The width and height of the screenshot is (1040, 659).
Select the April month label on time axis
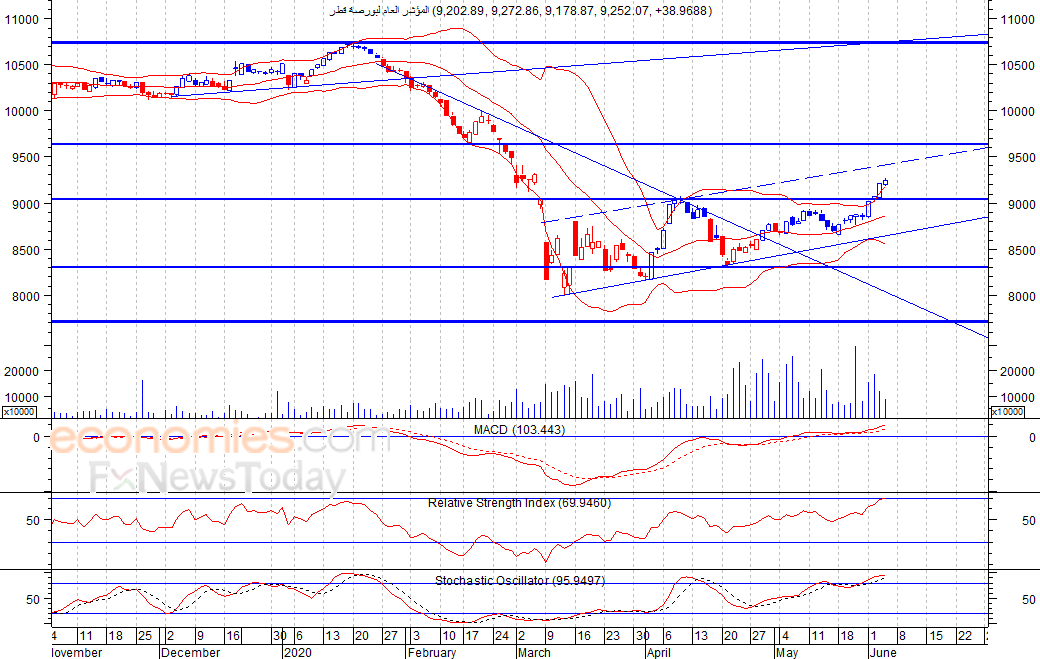(659, 652)
